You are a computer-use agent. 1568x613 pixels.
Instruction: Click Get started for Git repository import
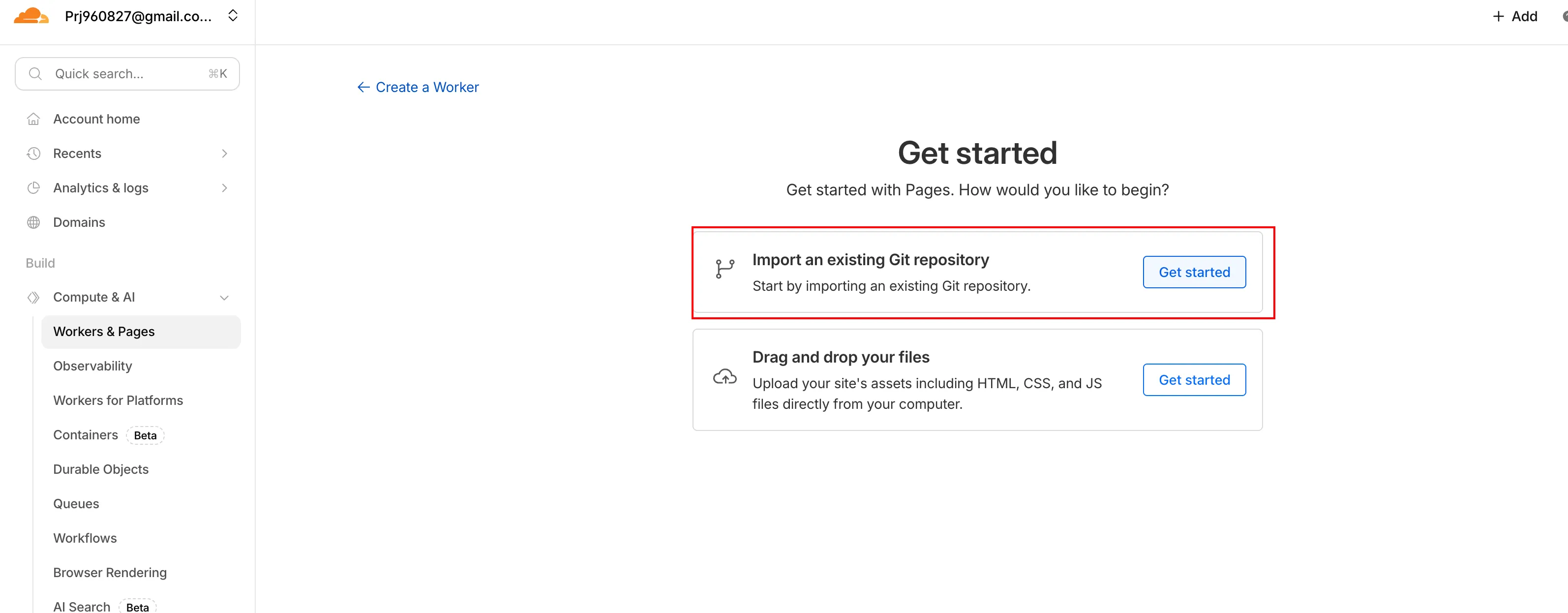click(1194, 272)
